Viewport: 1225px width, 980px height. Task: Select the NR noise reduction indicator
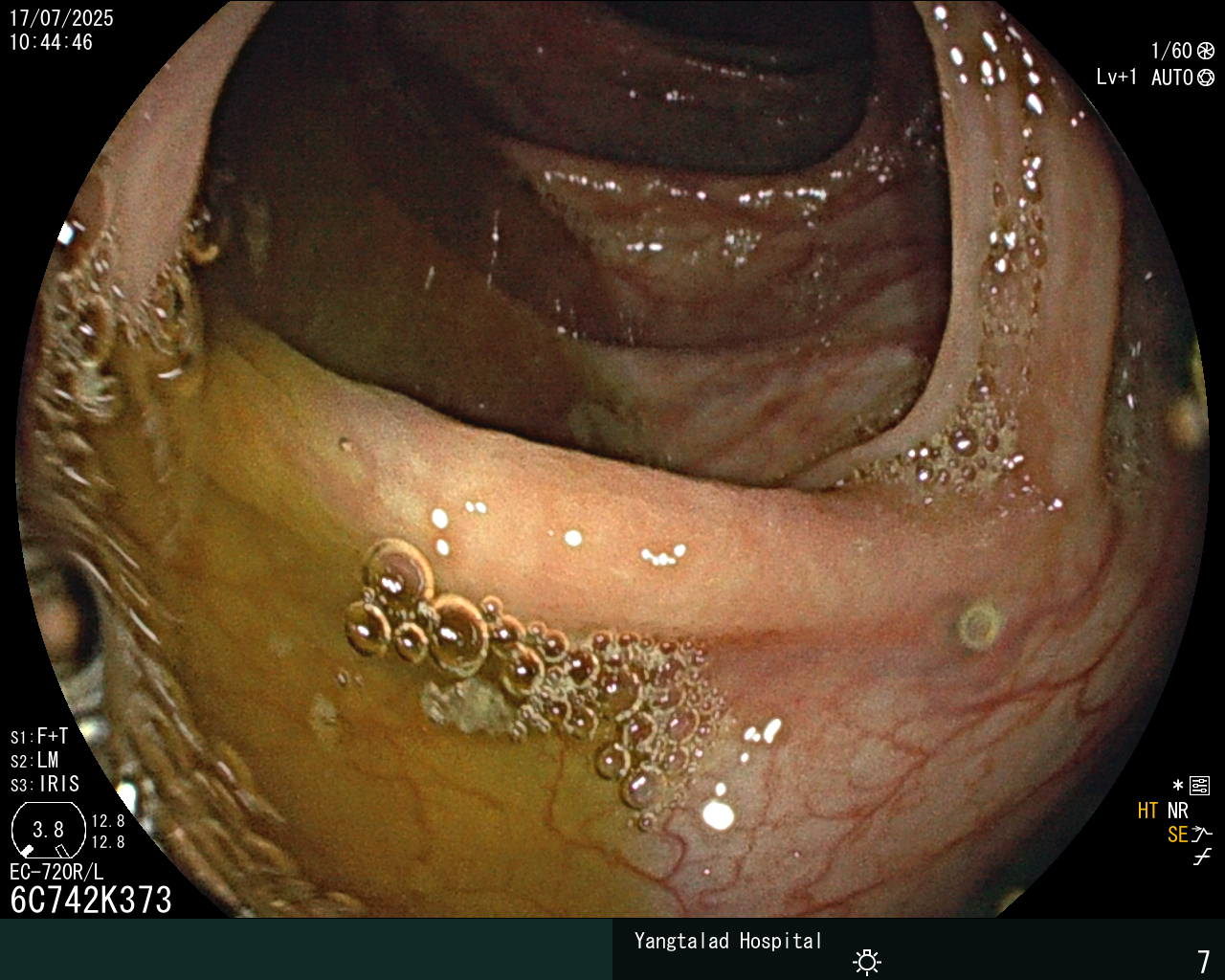(x=1177, y=811)
